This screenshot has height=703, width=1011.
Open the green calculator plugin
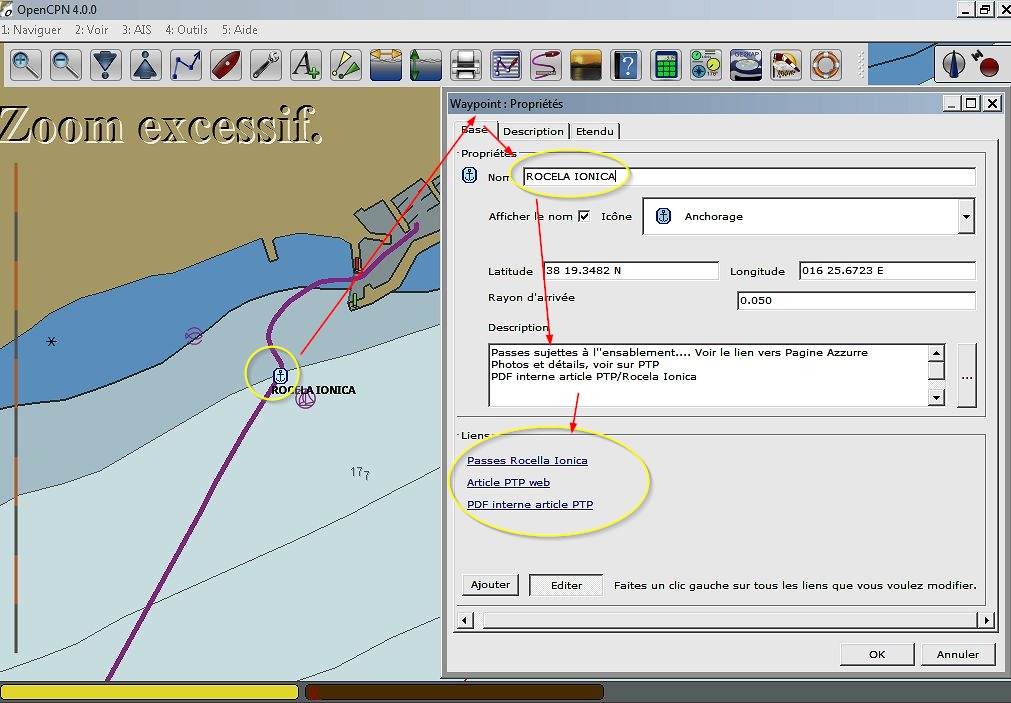(665, 65)
